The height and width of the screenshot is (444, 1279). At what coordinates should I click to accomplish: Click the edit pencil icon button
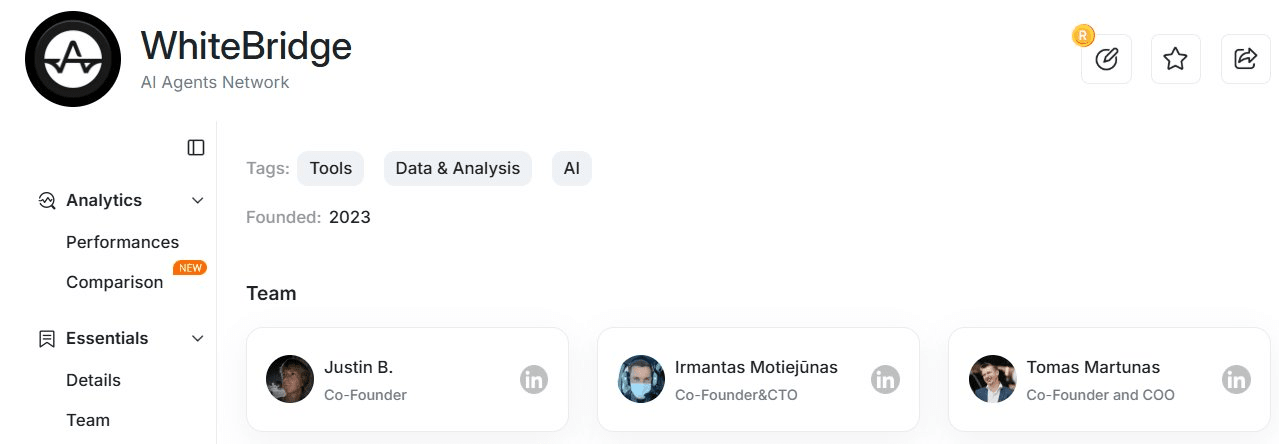point(1106,59)
